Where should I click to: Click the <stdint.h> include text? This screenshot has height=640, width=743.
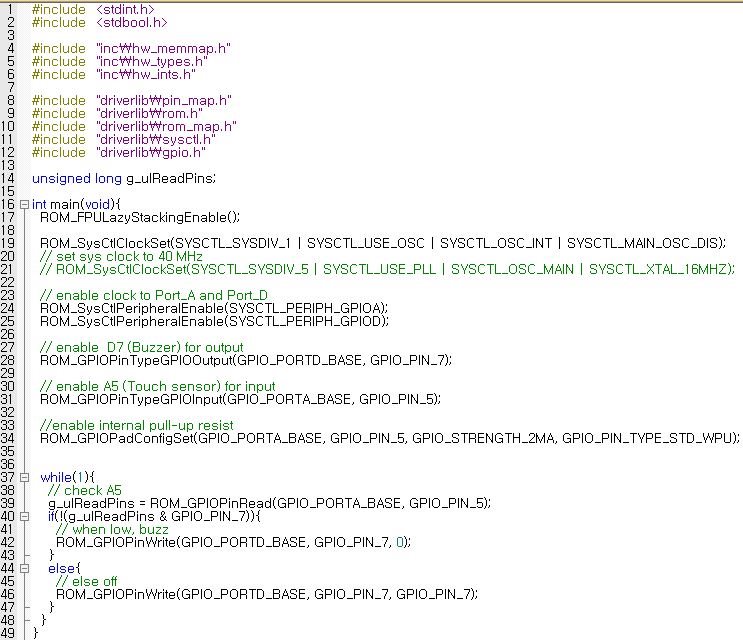(x=125, y=9)
